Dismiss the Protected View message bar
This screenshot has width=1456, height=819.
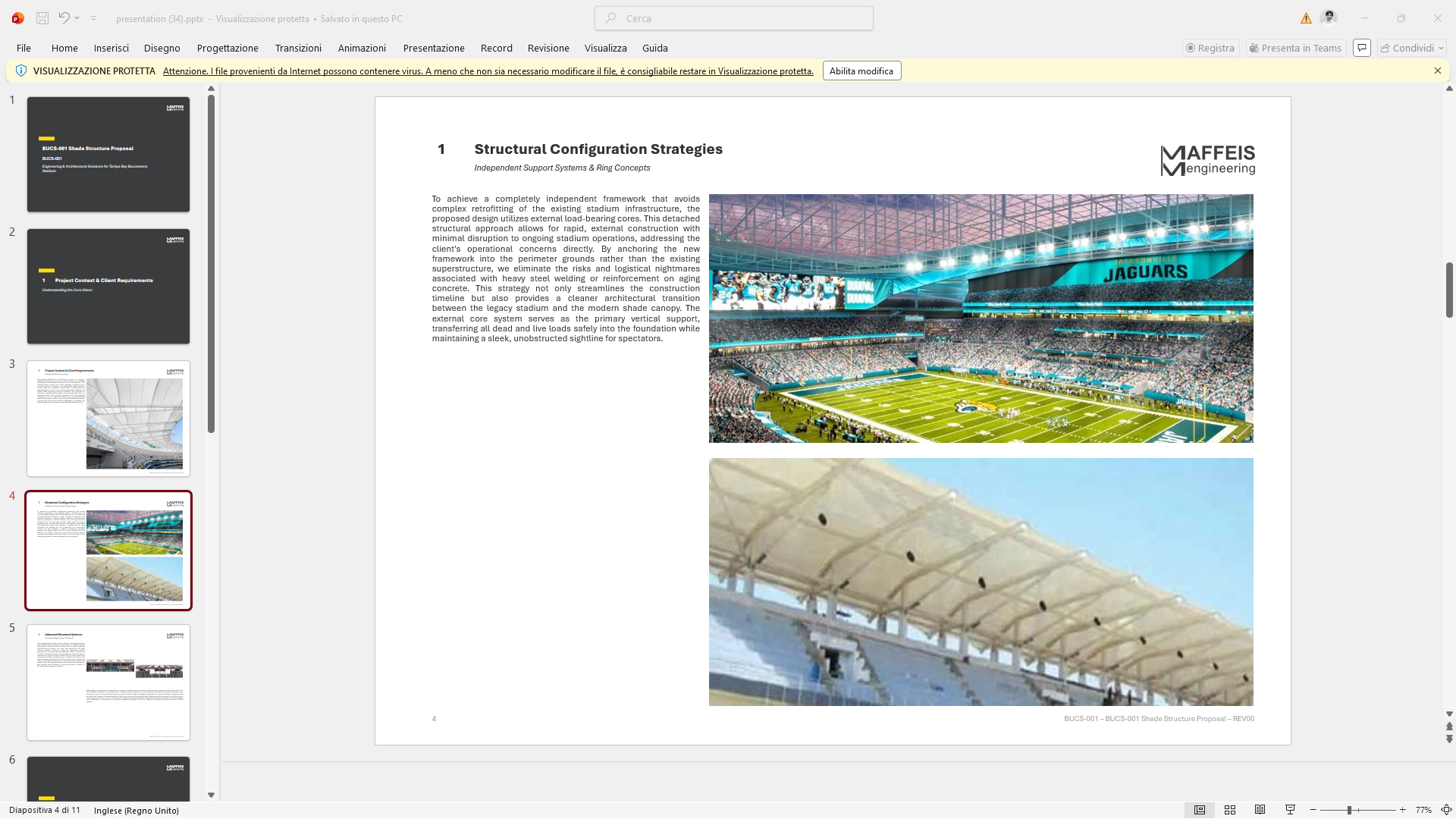(1438, 71)
